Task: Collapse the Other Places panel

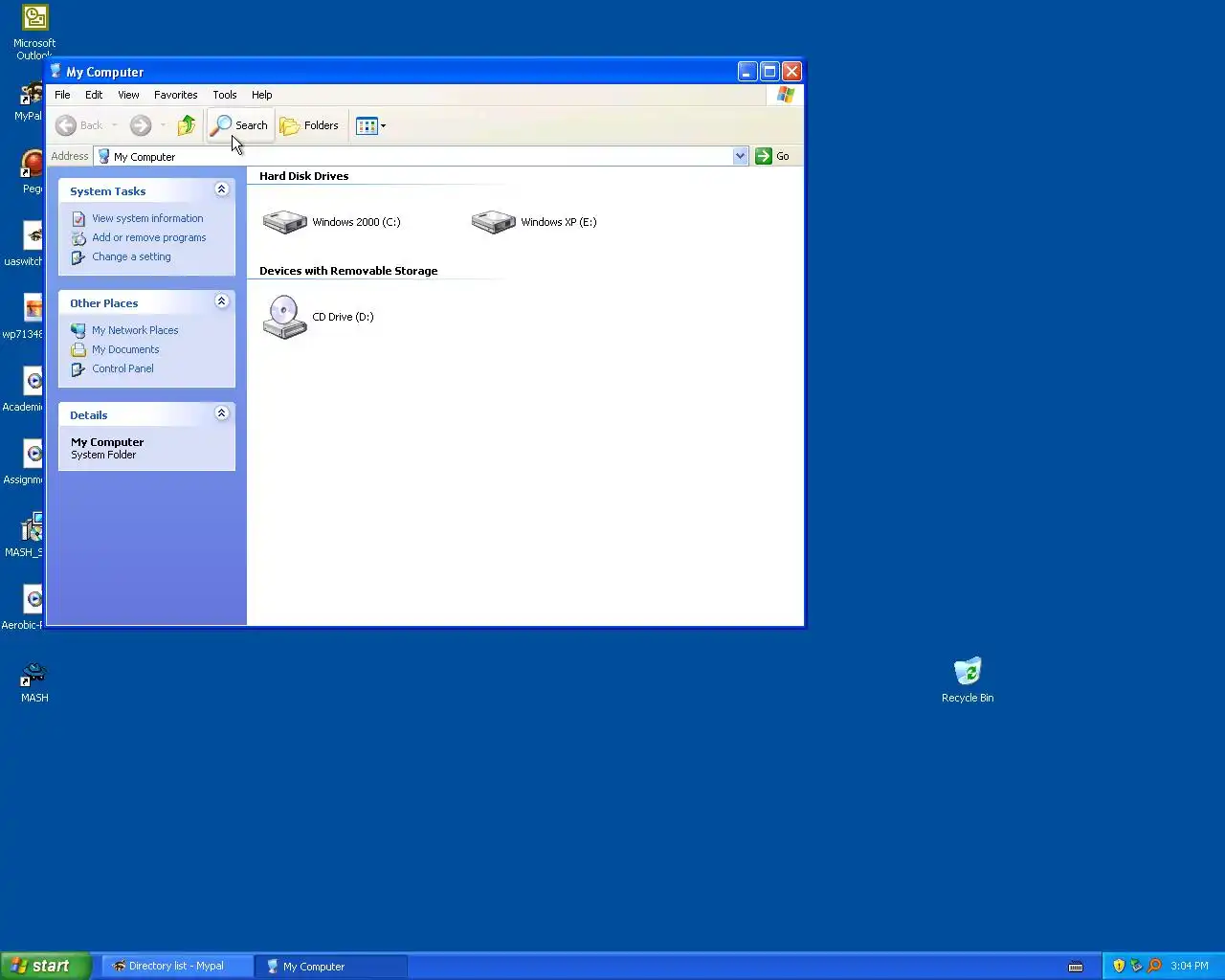Action: [x=221, y=301]
